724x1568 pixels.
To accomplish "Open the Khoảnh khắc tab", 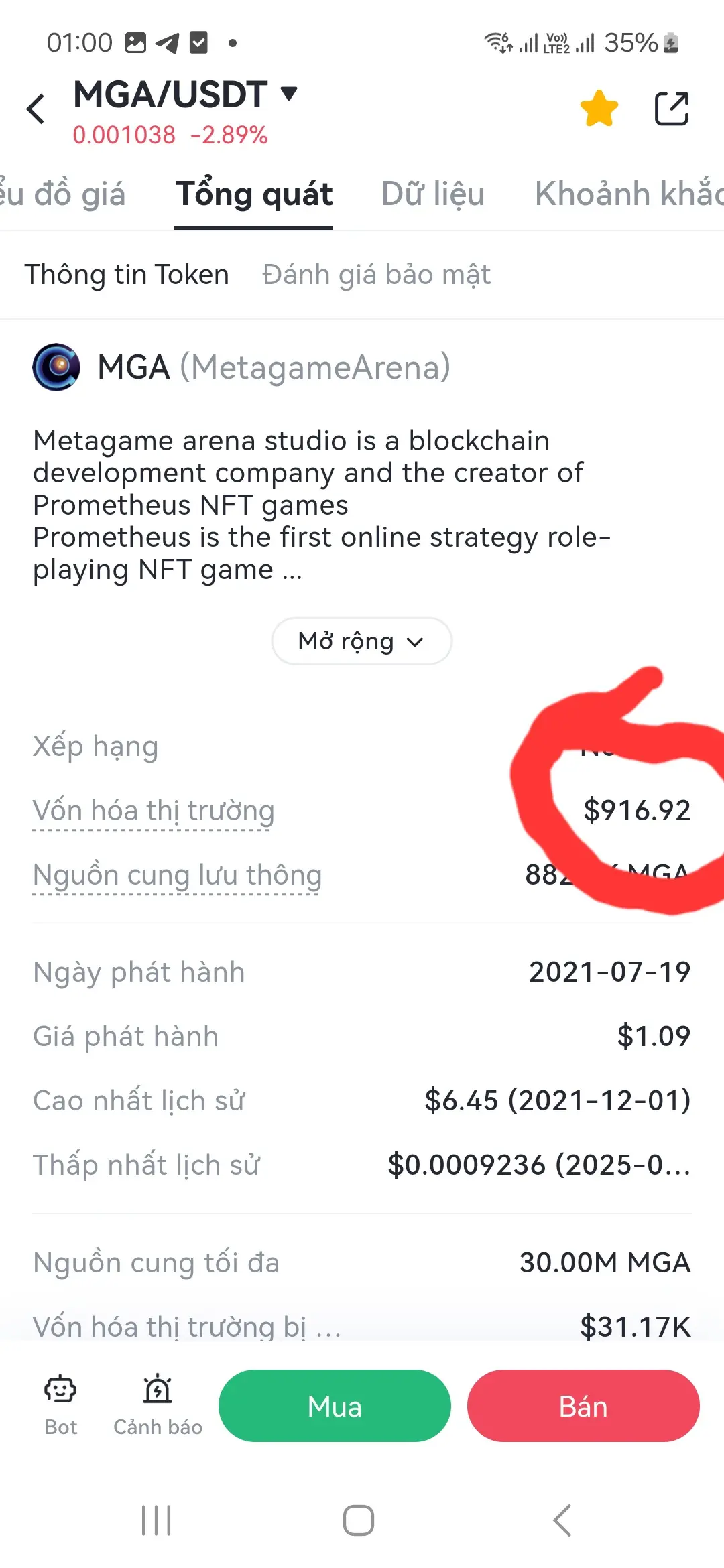I will point(629,194).
